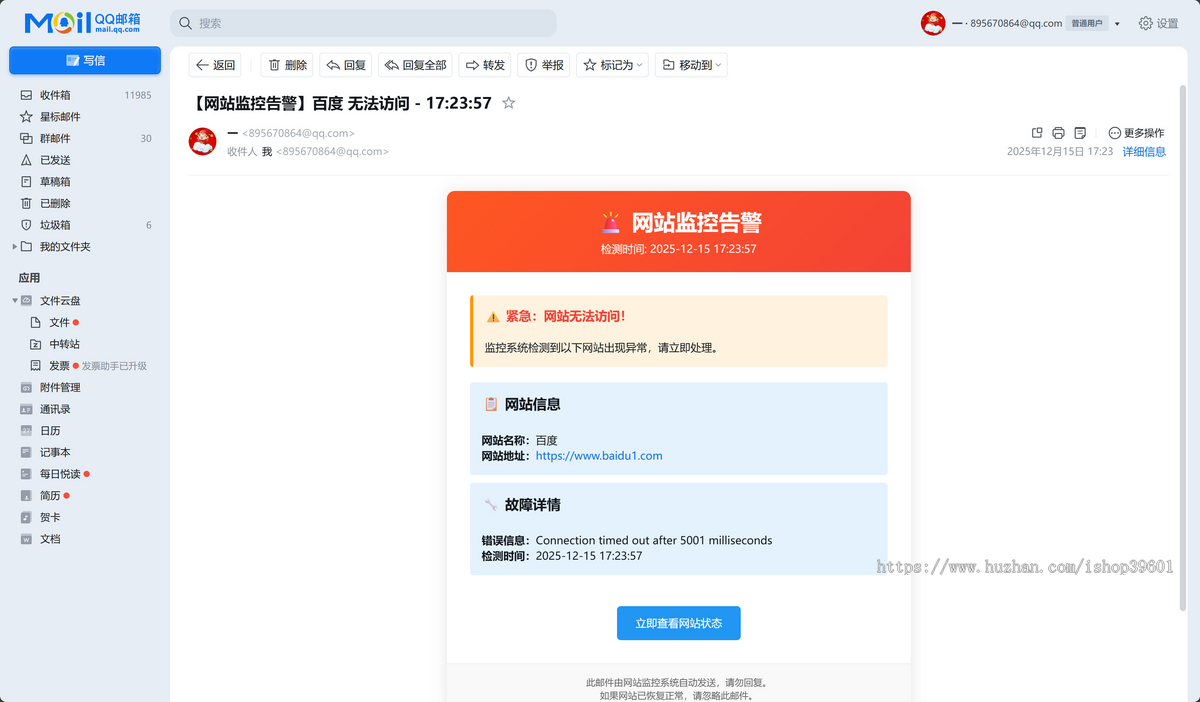Viewport: 1200px width, 702px height.
Task: Star the email subject line
Action: click(508, 102)
